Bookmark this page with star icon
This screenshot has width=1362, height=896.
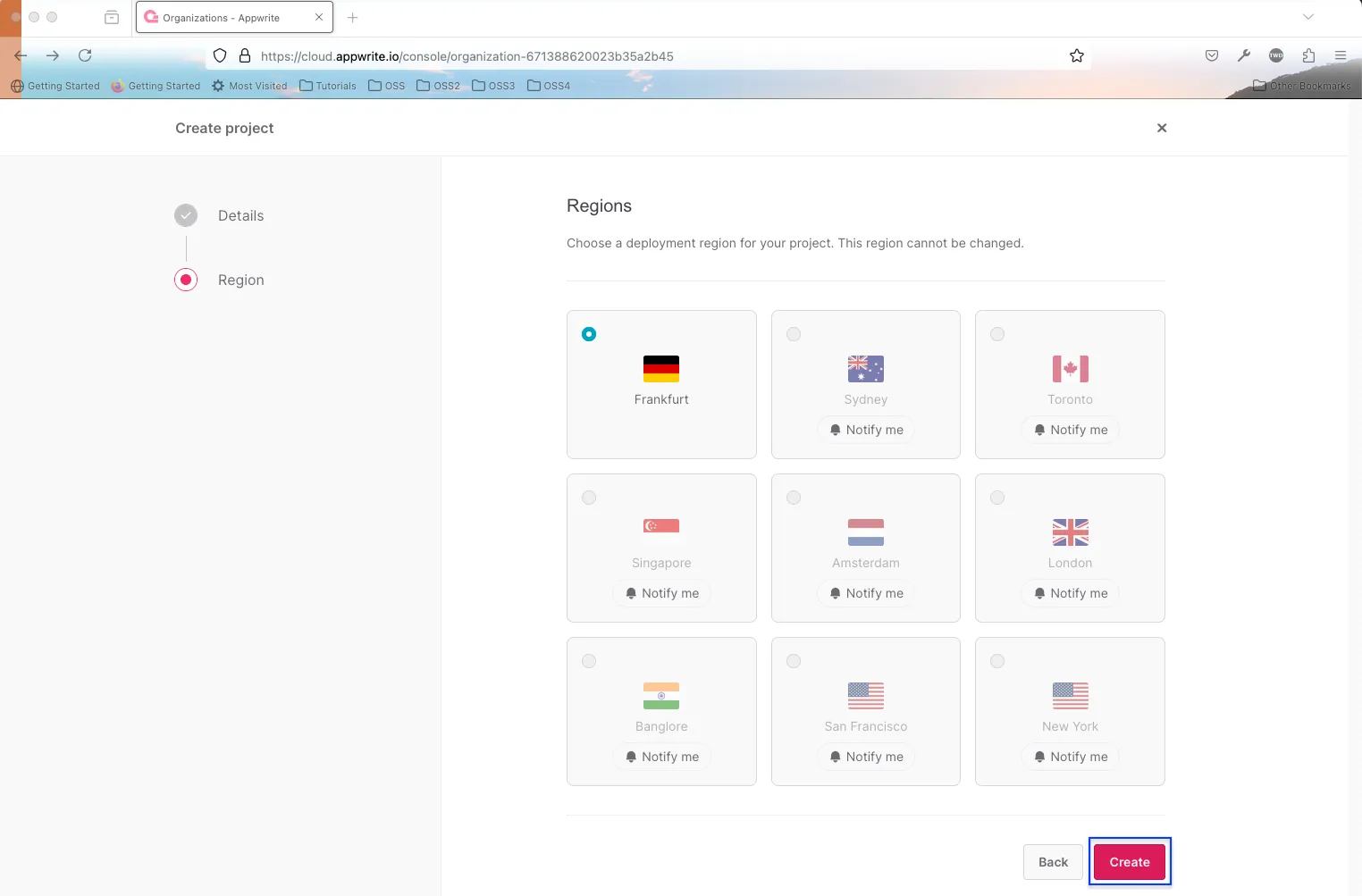pyautogui.click(x=1077, y=55)
